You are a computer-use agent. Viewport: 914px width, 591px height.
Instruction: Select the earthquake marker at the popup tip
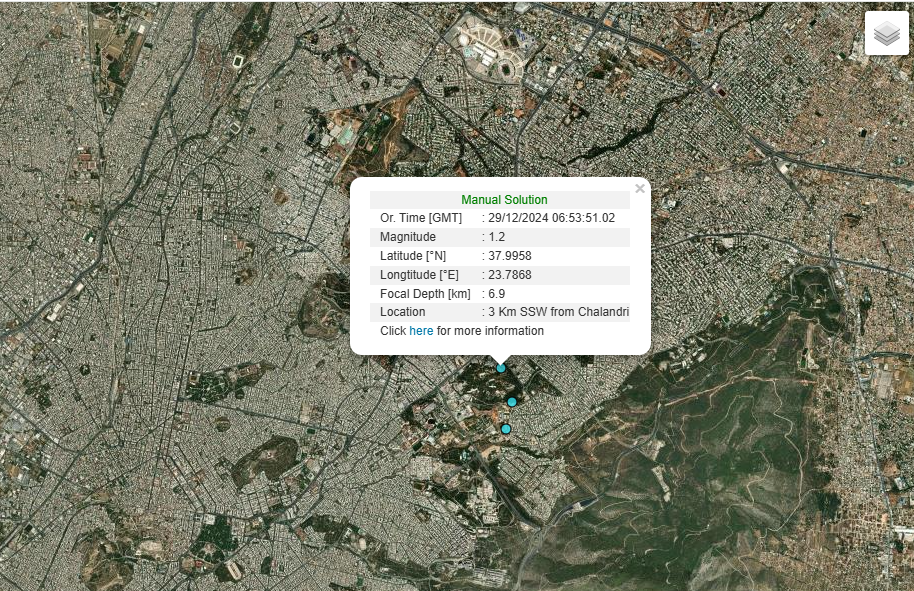point(501,368)
